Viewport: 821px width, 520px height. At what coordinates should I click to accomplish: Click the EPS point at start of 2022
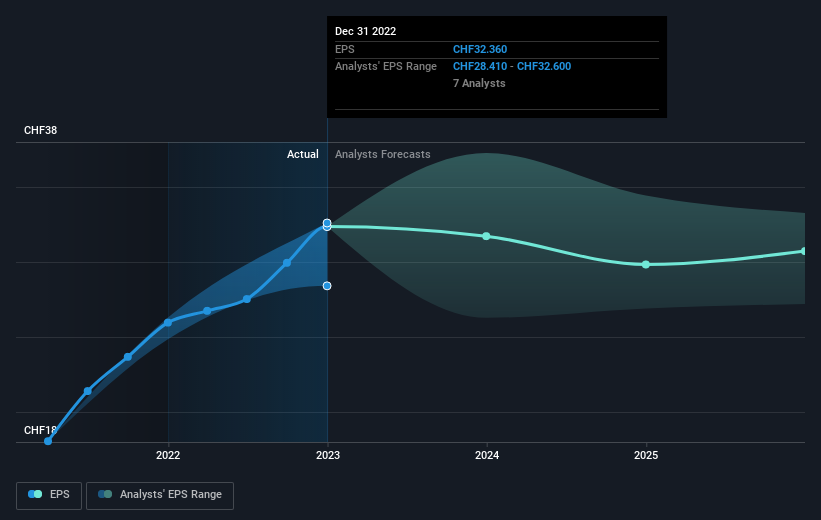(x=168, y=323)
